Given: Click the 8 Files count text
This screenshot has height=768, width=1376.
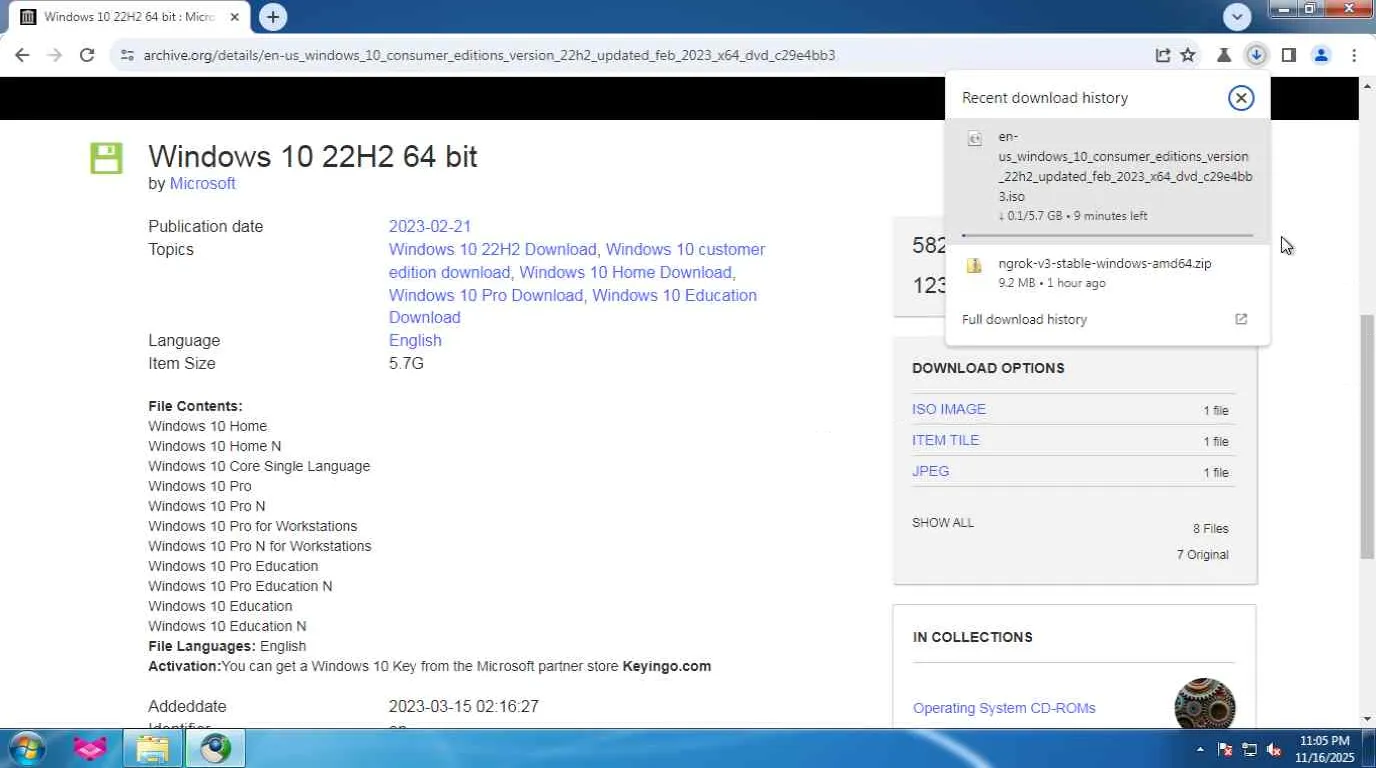Looking at the screenshot, I should click(1211, 529).
